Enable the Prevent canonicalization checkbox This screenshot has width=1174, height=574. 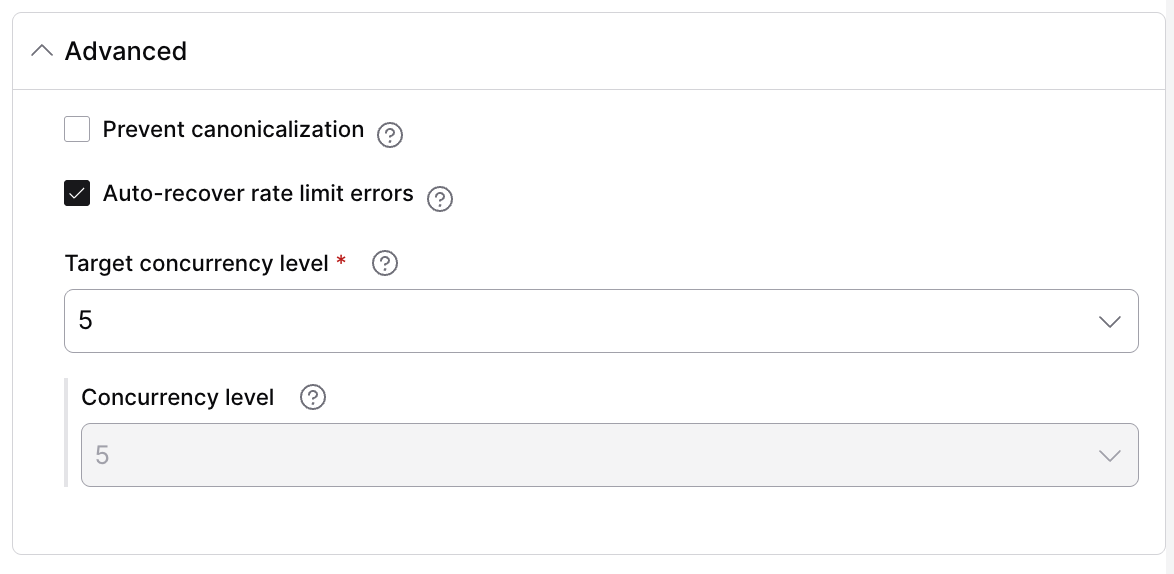77,129
